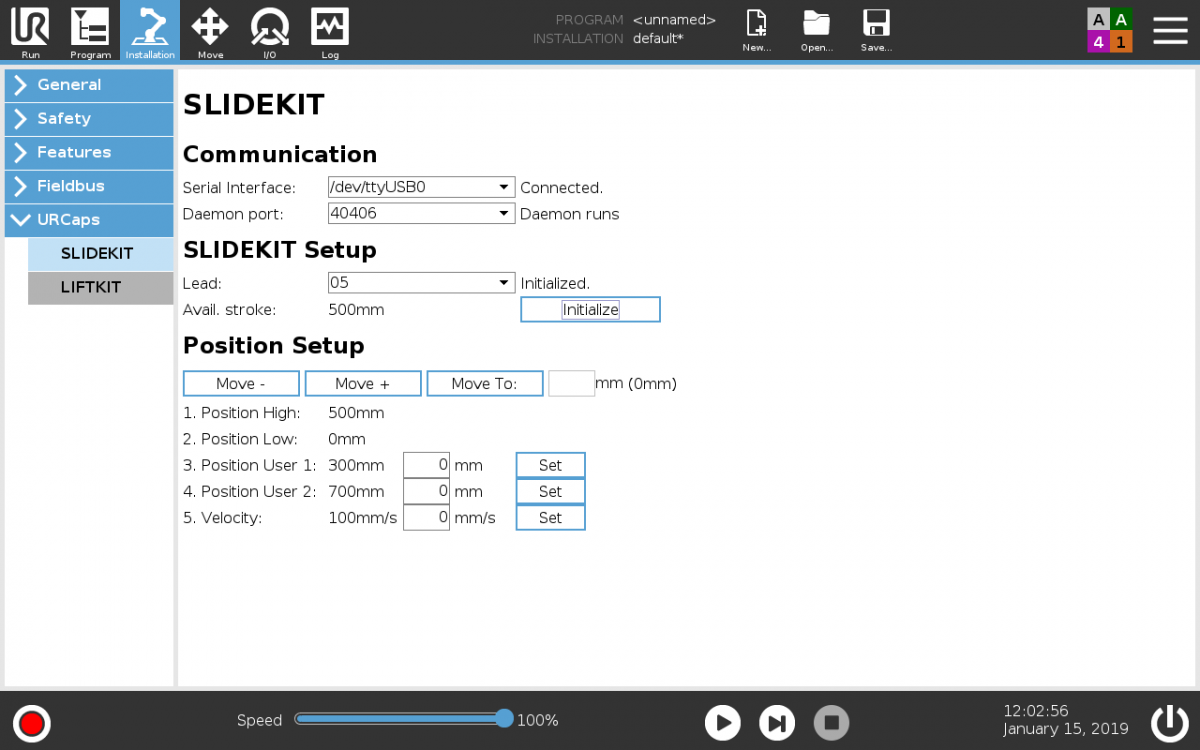This screenshot has height=750, width=1200.
Task: Click the 'Initialized.' status text
Action: [555, 284]
